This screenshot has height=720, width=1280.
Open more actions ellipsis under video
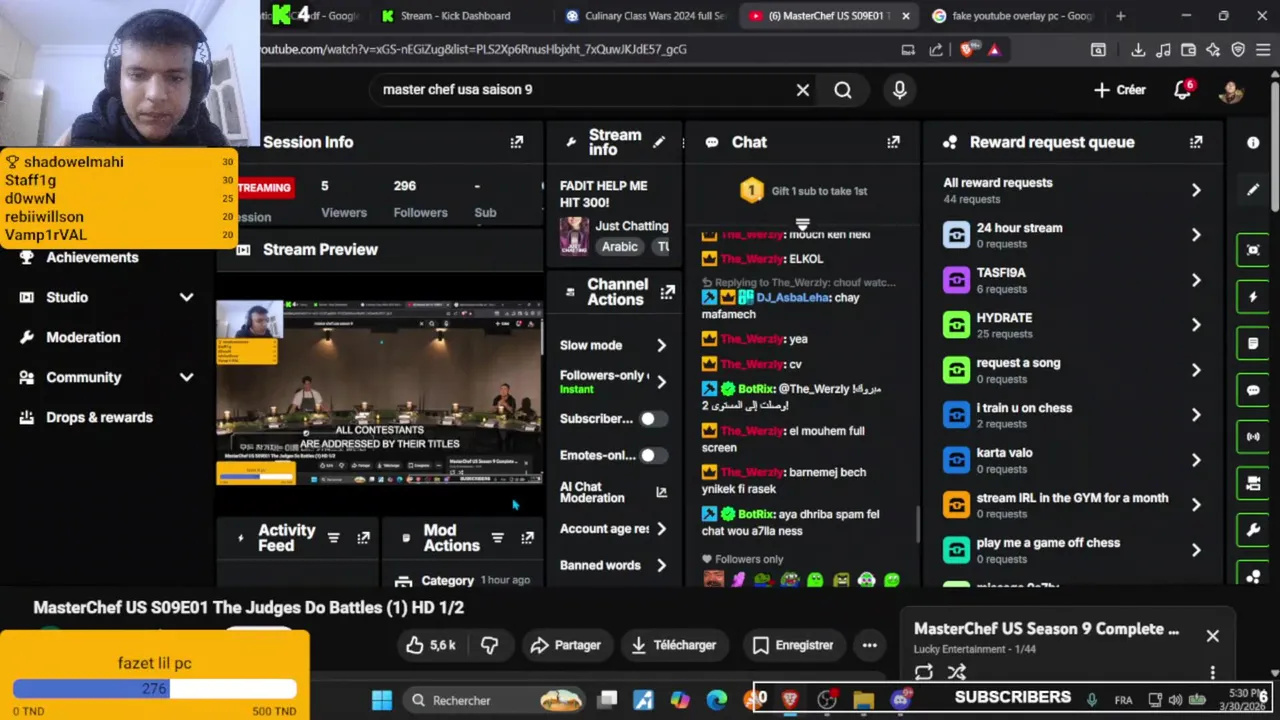tap(869, 645)
